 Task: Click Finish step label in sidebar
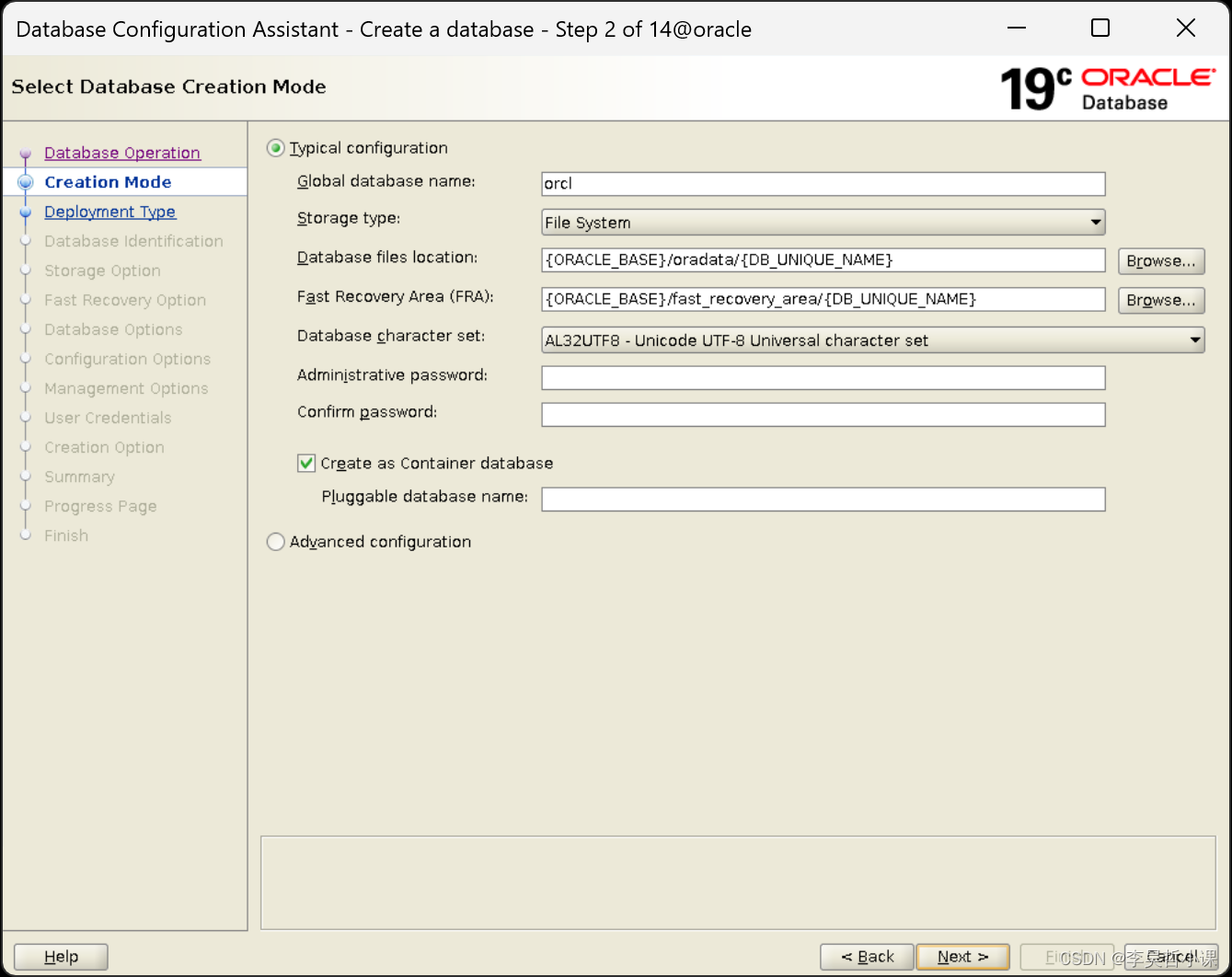point(66,535)
